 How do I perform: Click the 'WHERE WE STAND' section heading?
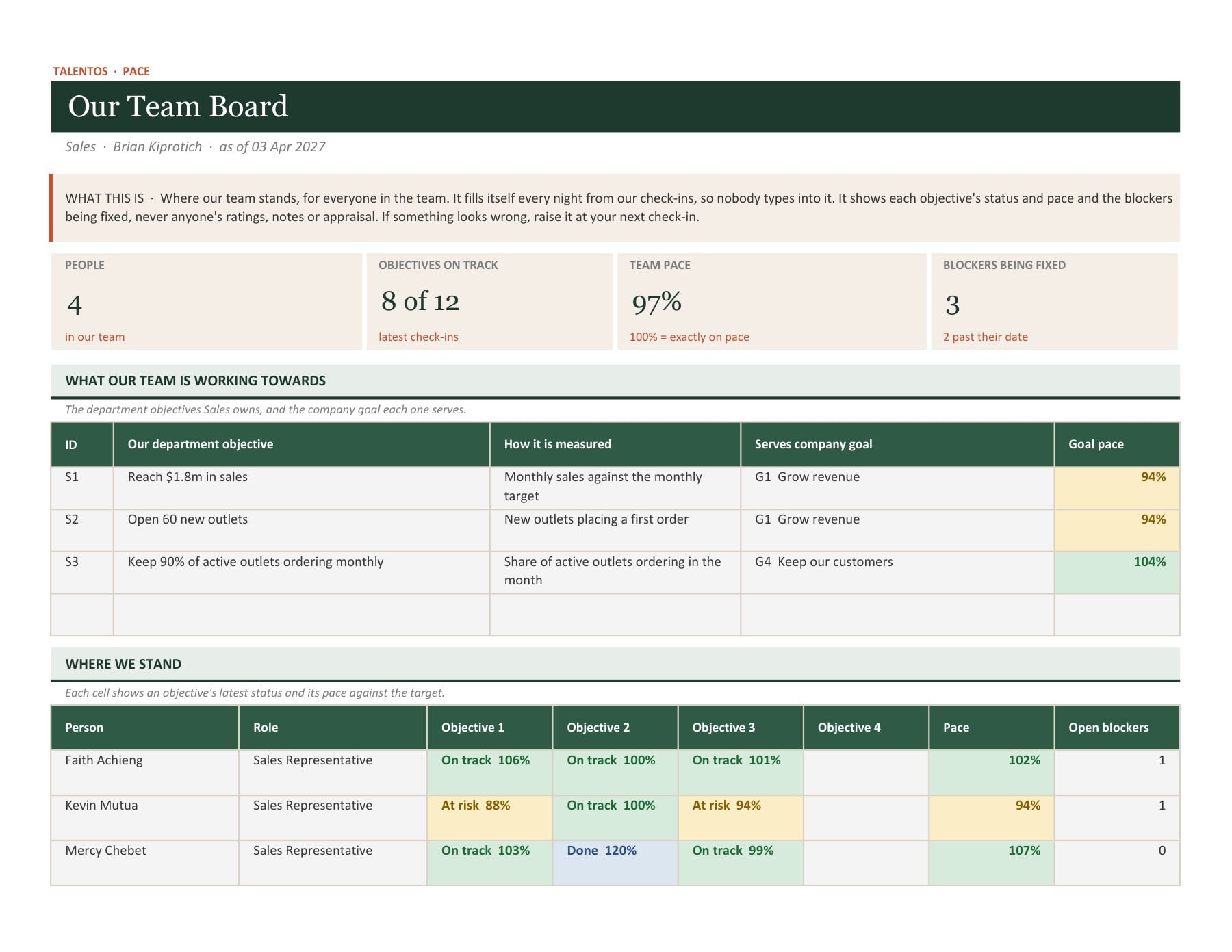(x=123, y=664)
